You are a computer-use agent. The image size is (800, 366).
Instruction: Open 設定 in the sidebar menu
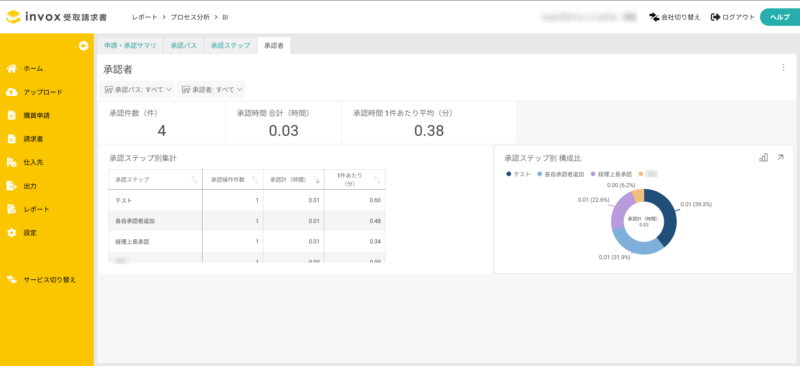30,233
